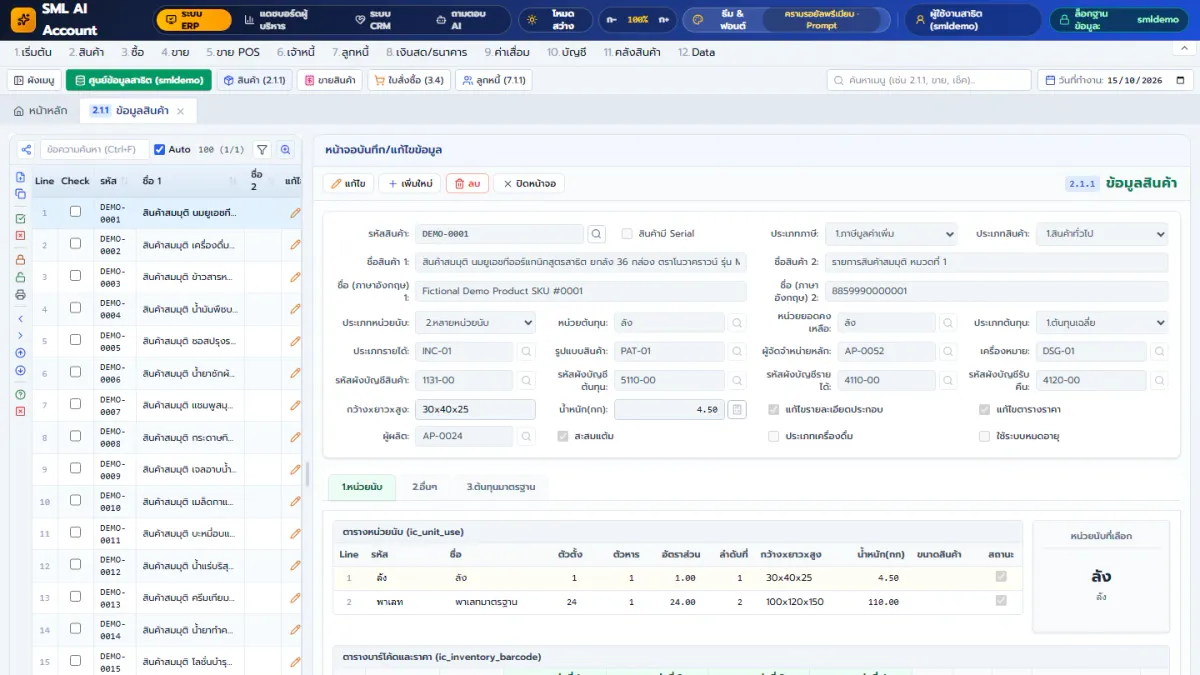Click the ปิดหน้าจอ close screen button
This screenshot has width=1200, height=675.
point(529,183)
